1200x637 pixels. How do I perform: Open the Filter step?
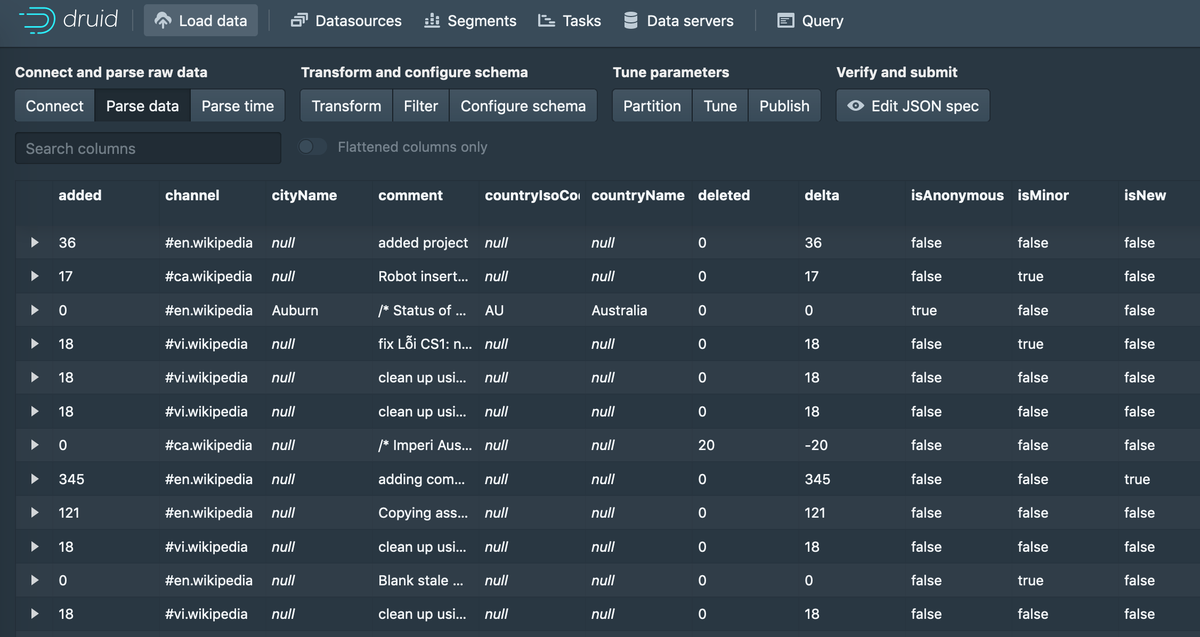click(421, 106)
